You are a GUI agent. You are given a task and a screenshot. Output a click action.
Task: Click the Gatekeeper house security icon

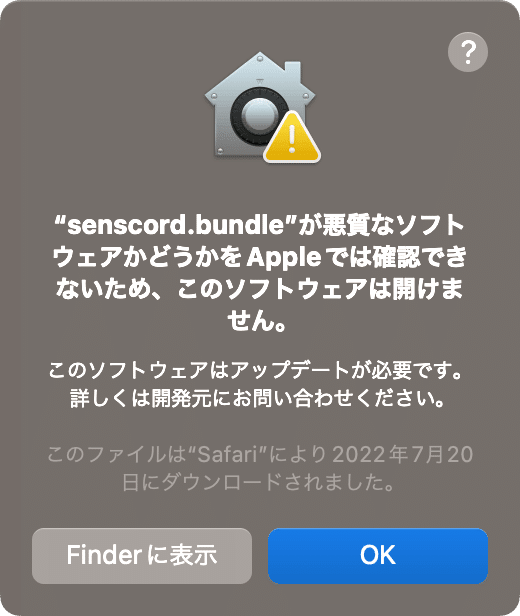pos(262,107)
